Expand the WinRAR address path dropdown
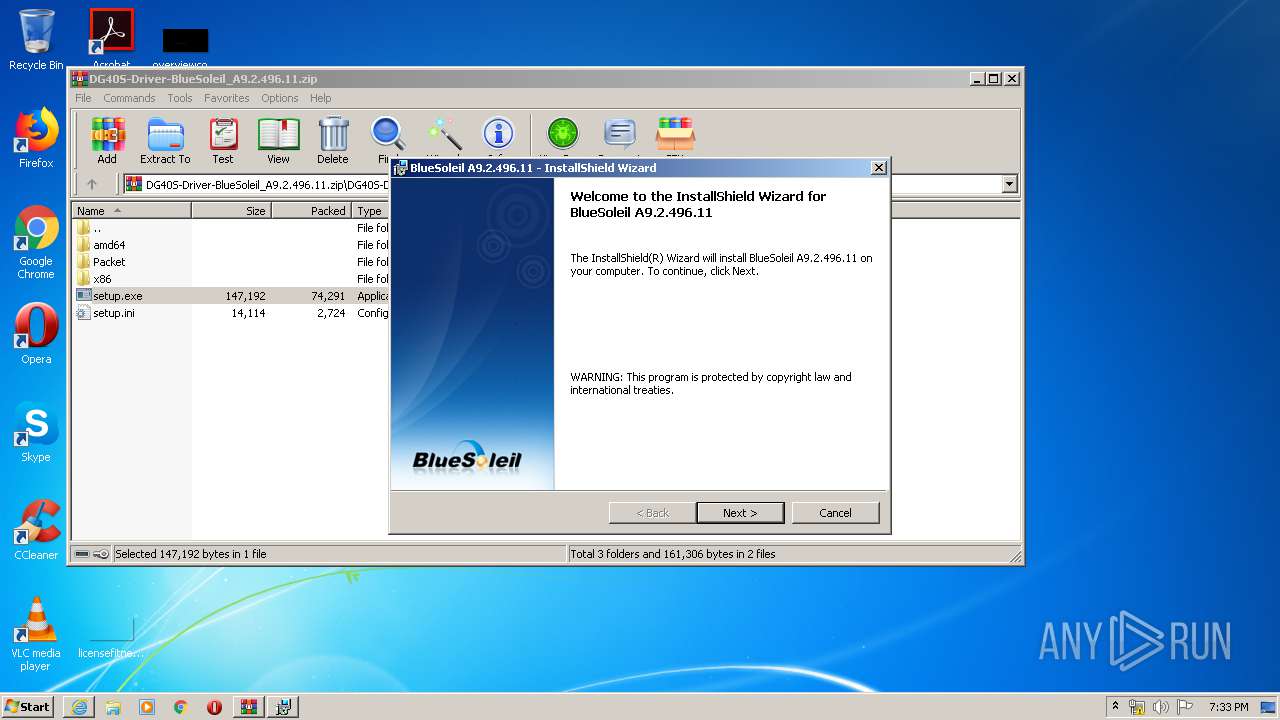Viewport: 1280px width, 720px height. pyautogui.click(x=1009, y=184)
